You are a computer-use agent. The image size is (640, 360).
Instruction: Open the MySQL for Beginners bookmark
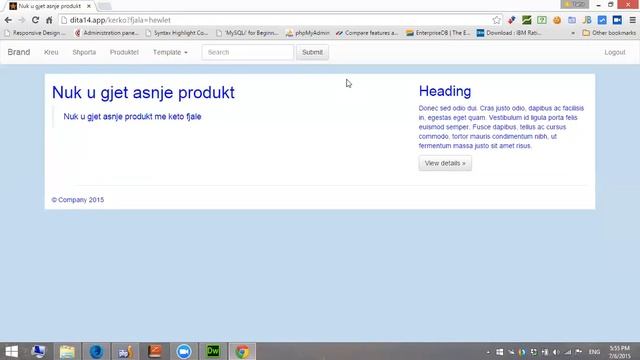click(x=247, y=33)
